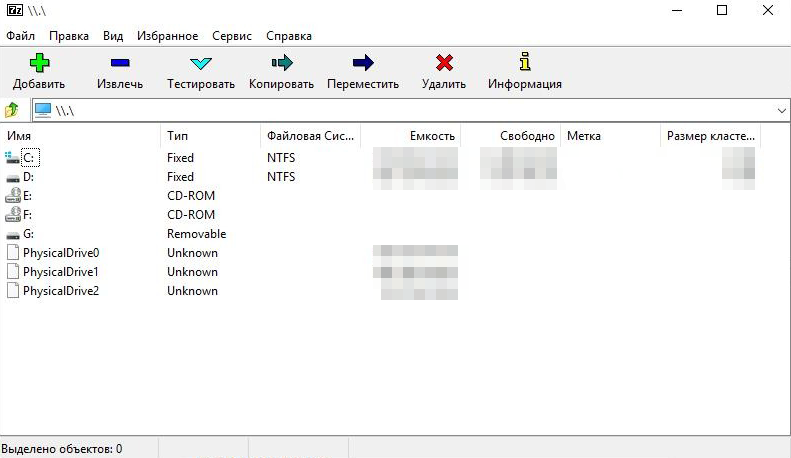Click the 7z app icon in title bar
Viewport: 791px width, 458px height.
point(15,10)
